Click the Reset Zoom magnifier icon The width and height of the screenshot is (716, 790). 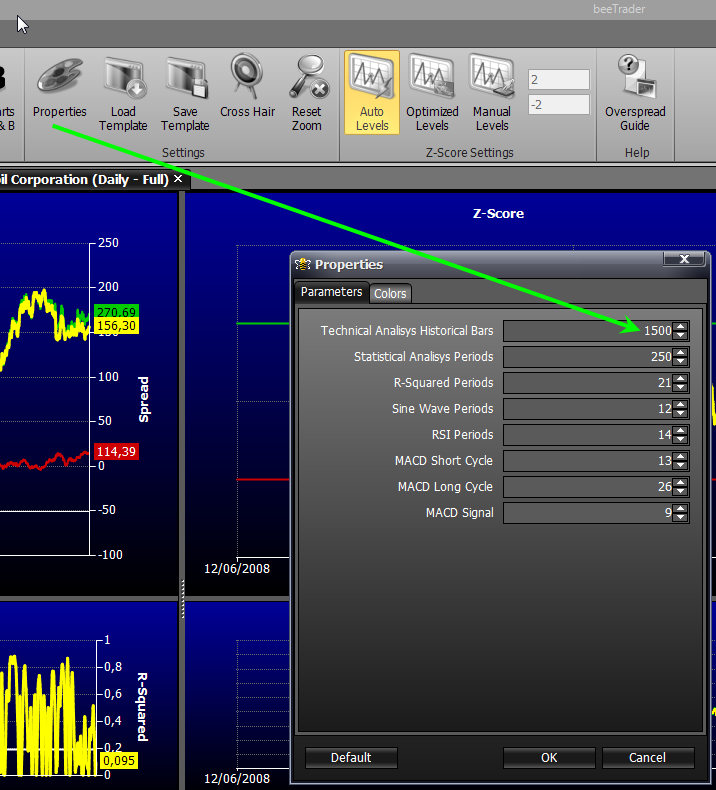(307, 77)
